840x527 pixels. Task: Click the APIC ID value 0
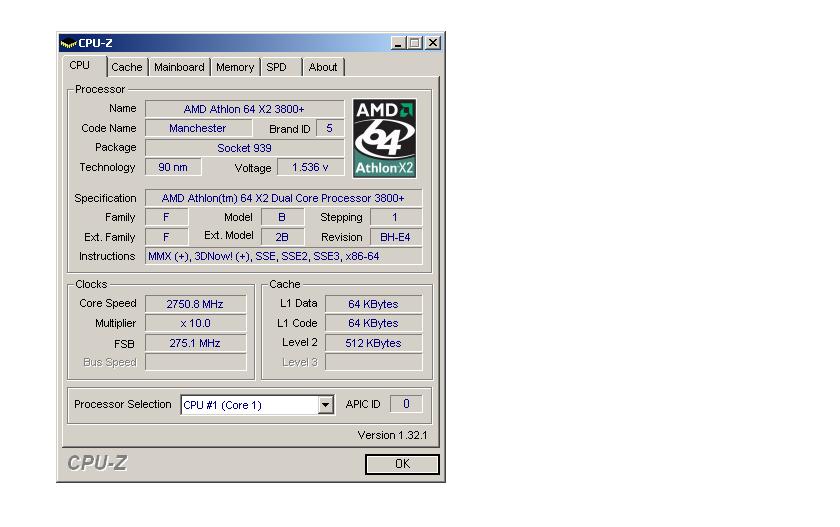click(x=406, y=404)
